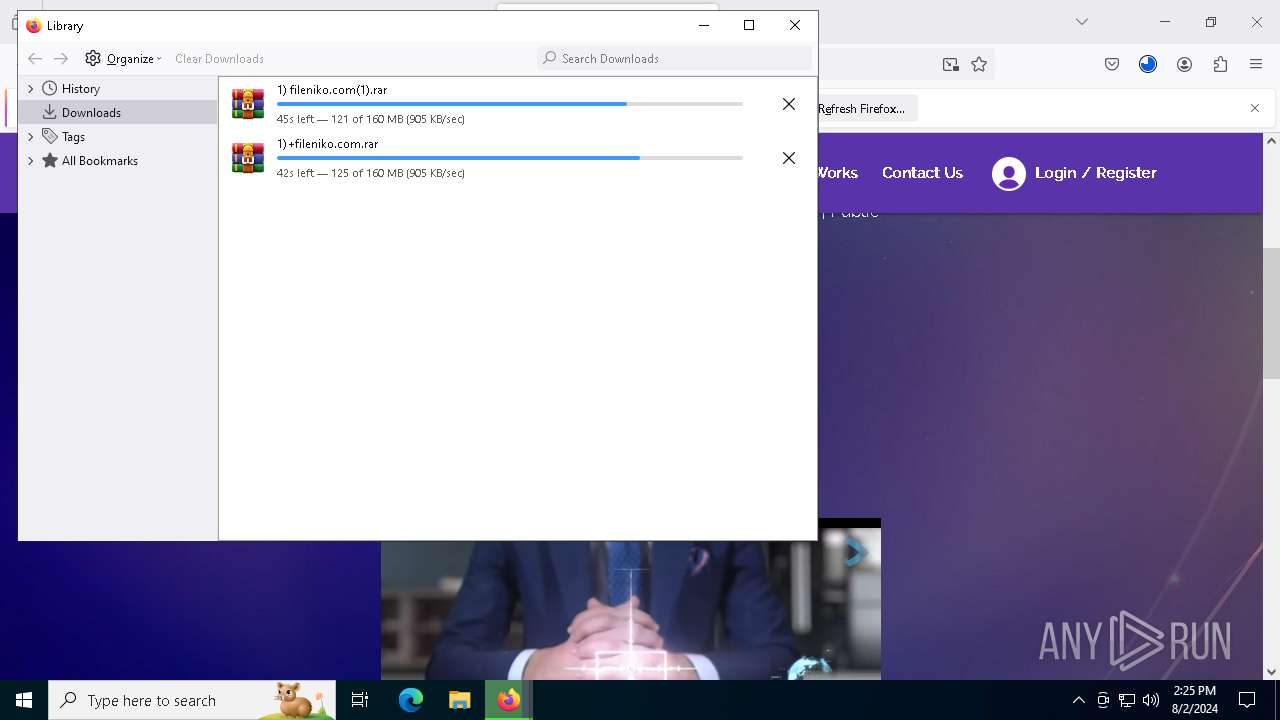This screenshot has height=720, width=1280.
Task: Expand the Tags tree node
Action: 30,137
